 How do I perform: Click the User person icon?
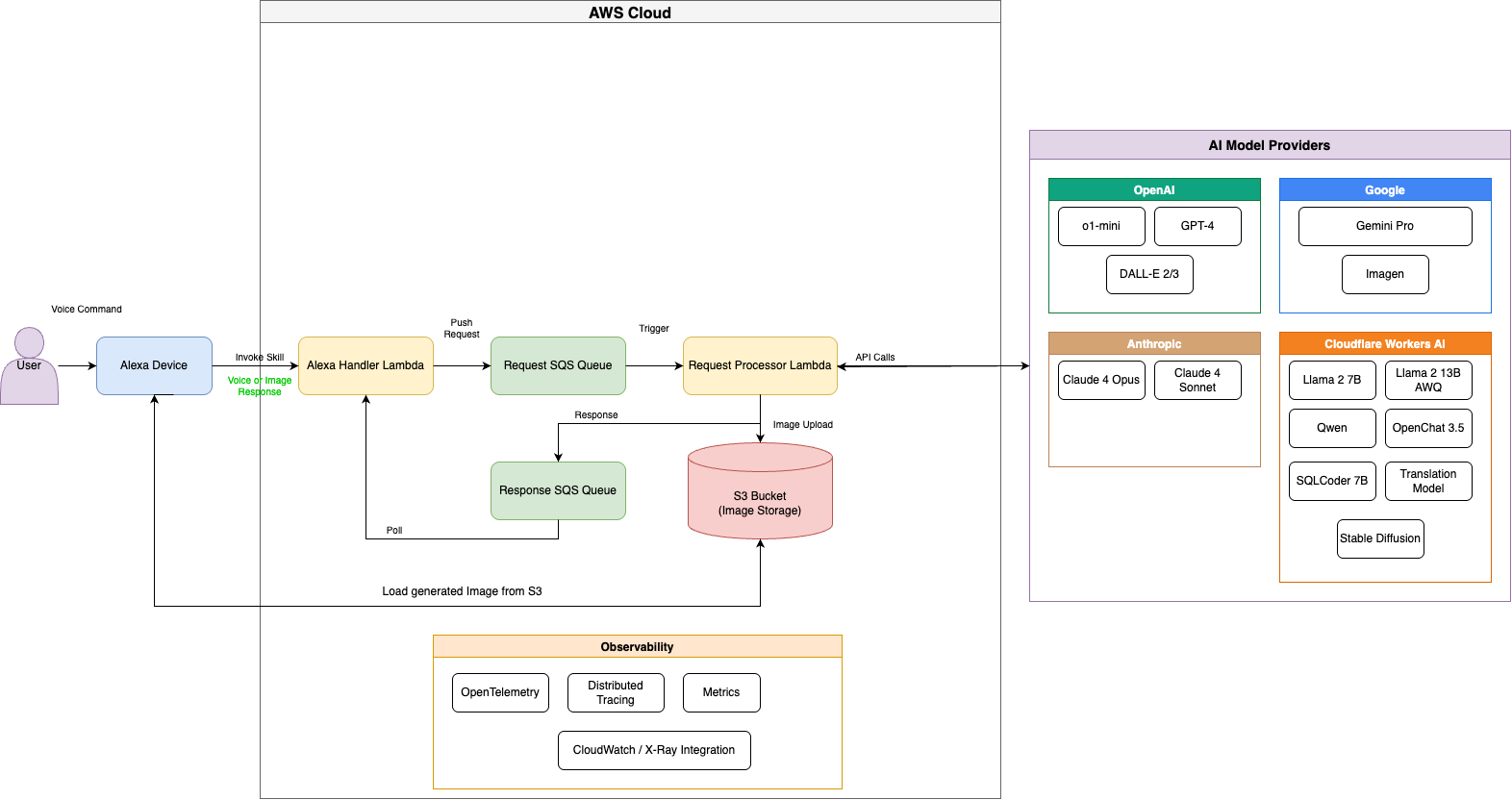(x=29, y=365)
